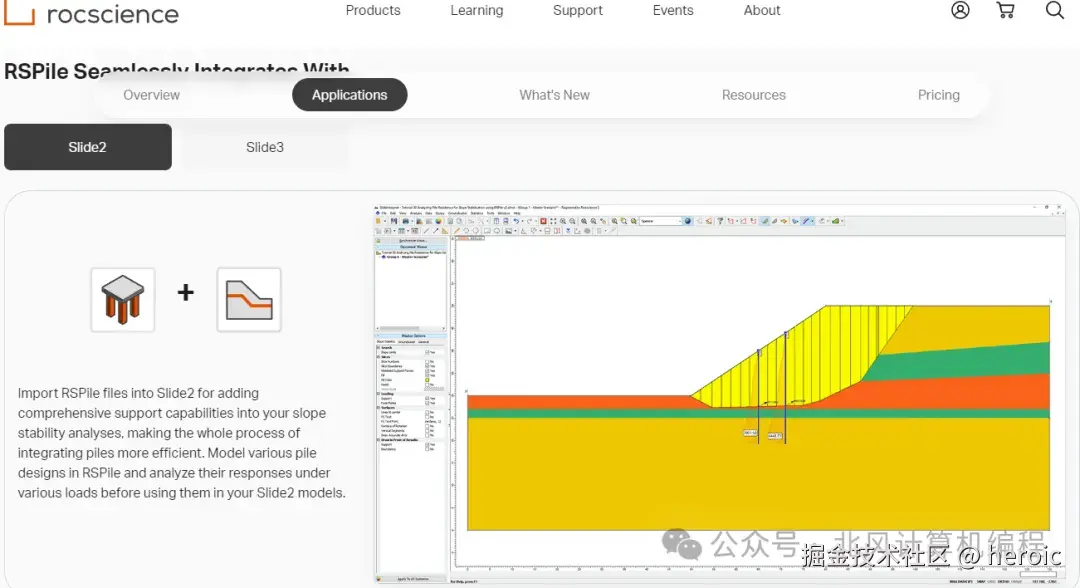Select Group 1 Master Scenario tree item

click(x=406, y=257)
